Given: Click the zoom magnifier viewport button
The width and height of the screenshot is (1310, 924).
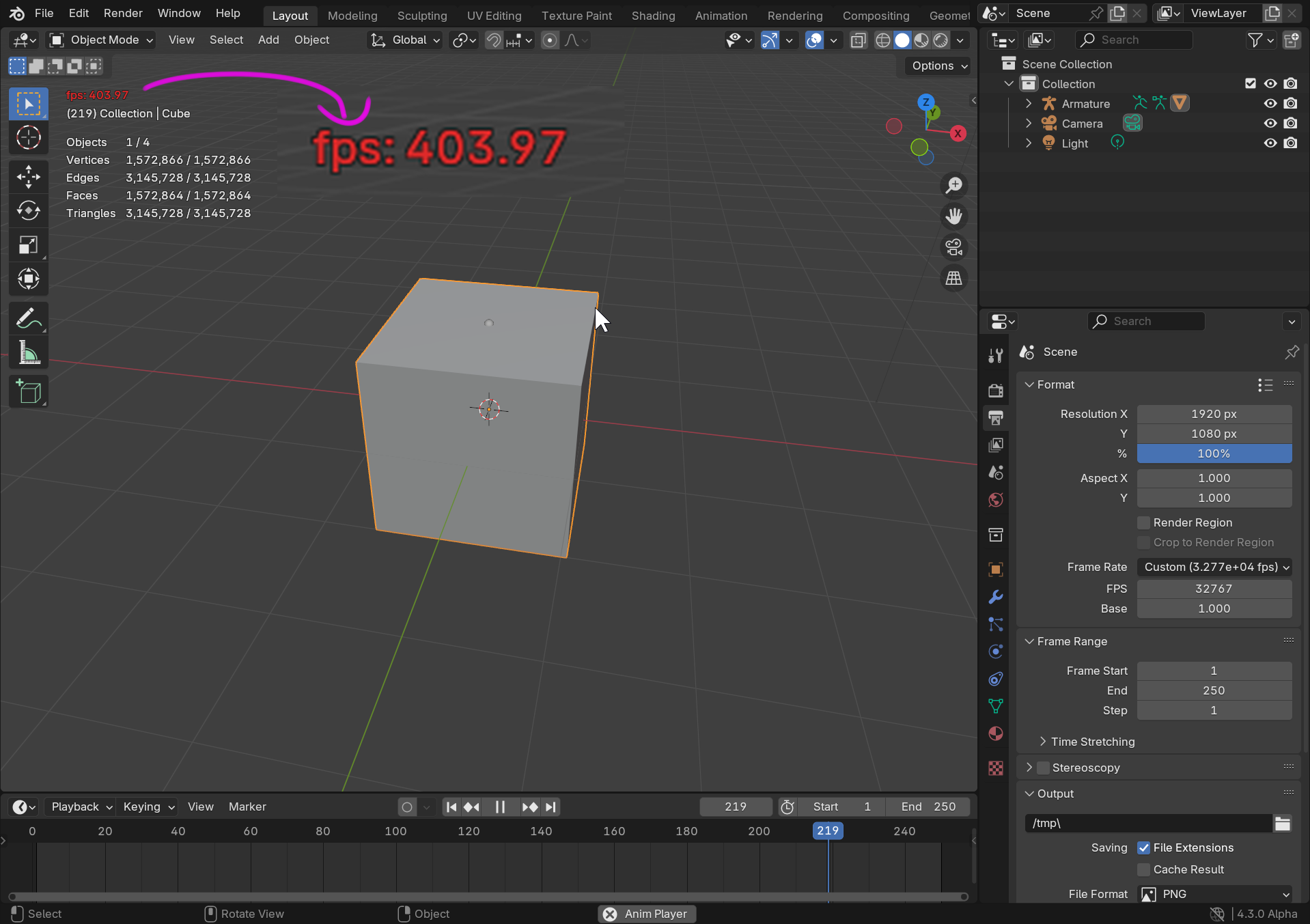Looking at the screenshot, I should pos(954,185).
